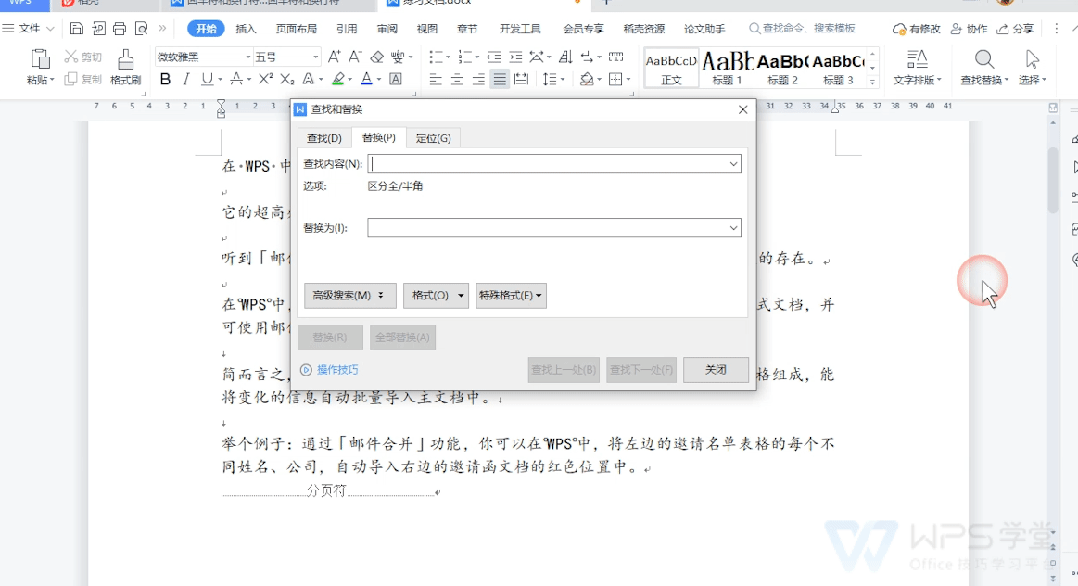Click the Cut (剪切) scissors icon
Viewport: 1078px width, 586px height.
[x=71, y=56]
